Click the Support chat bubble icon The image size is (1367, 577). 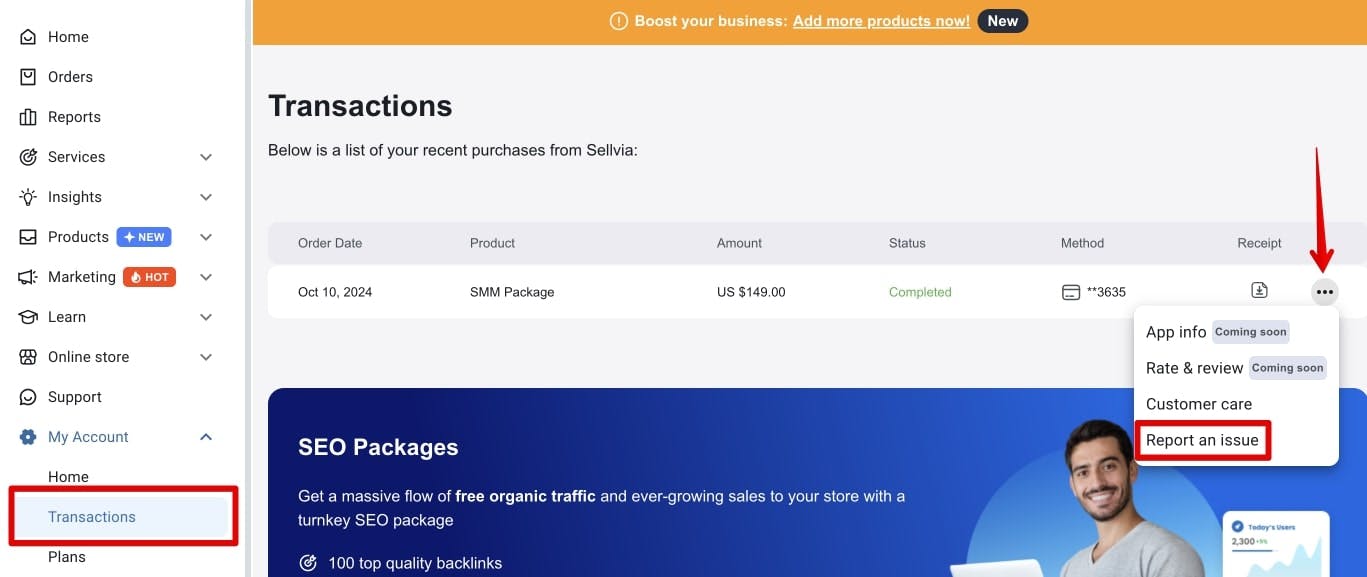click(28, 397)
